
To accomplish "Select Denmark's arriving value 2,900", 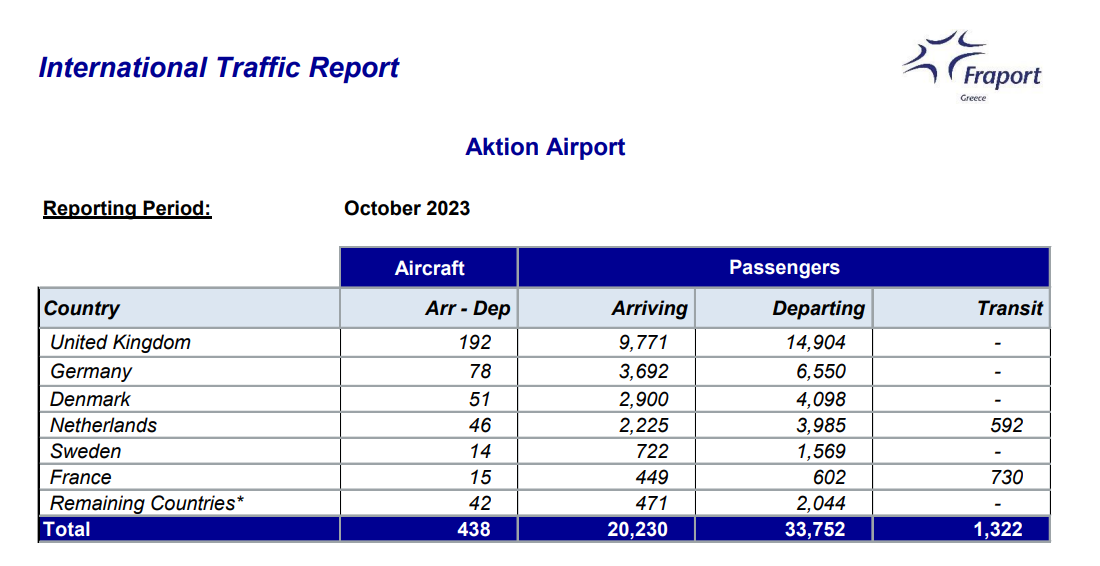I will pyautogui.click(x=643, y=399).
